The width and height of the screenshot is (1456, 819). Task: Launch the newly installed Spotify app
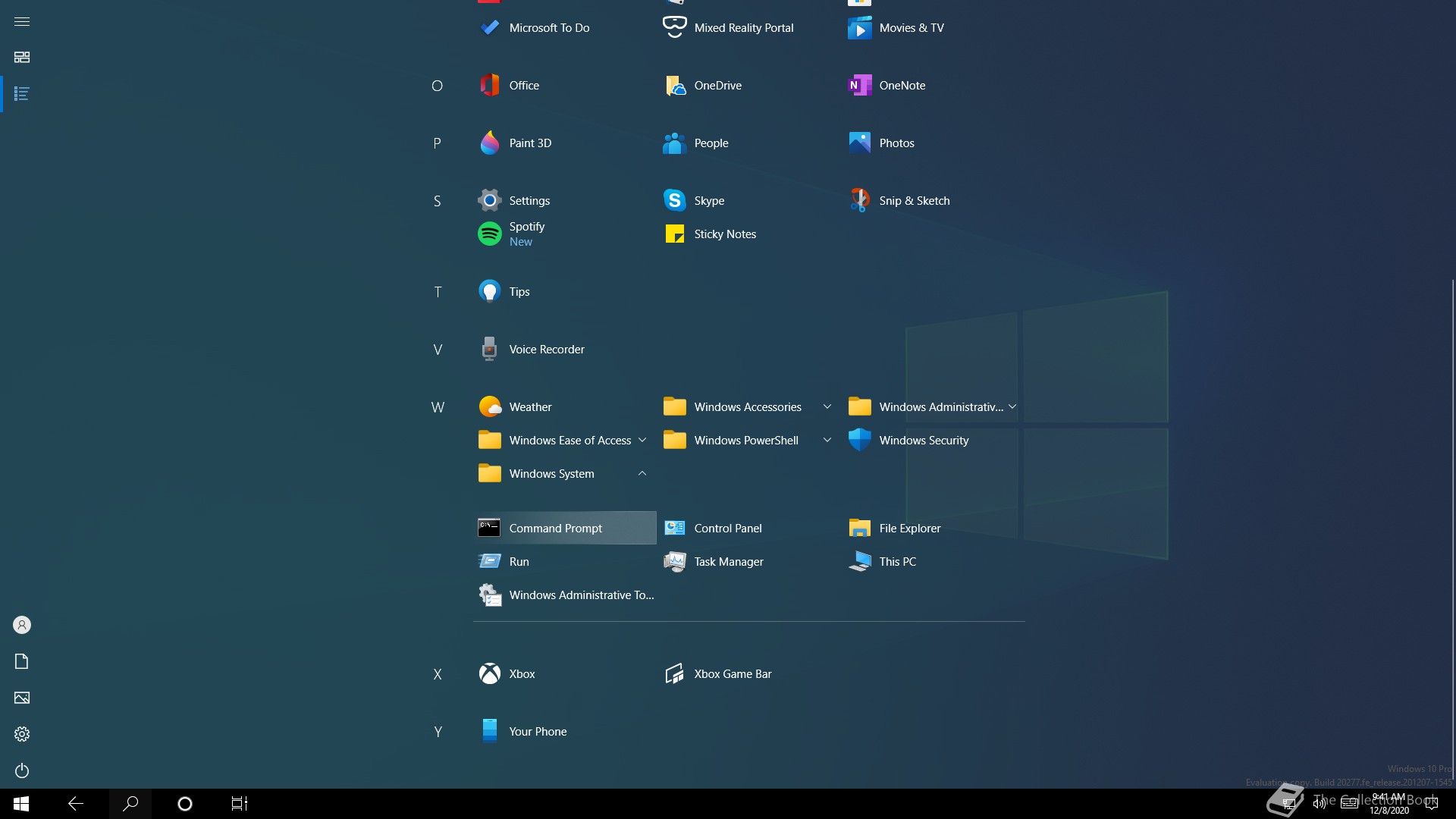coord(564,234)
